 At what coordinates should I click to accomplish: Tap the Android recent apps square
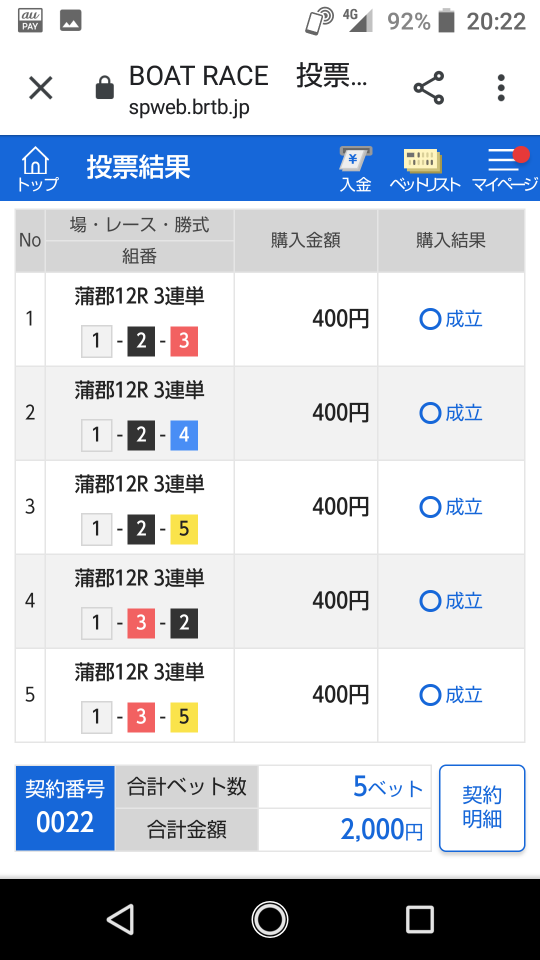[420, 920]
